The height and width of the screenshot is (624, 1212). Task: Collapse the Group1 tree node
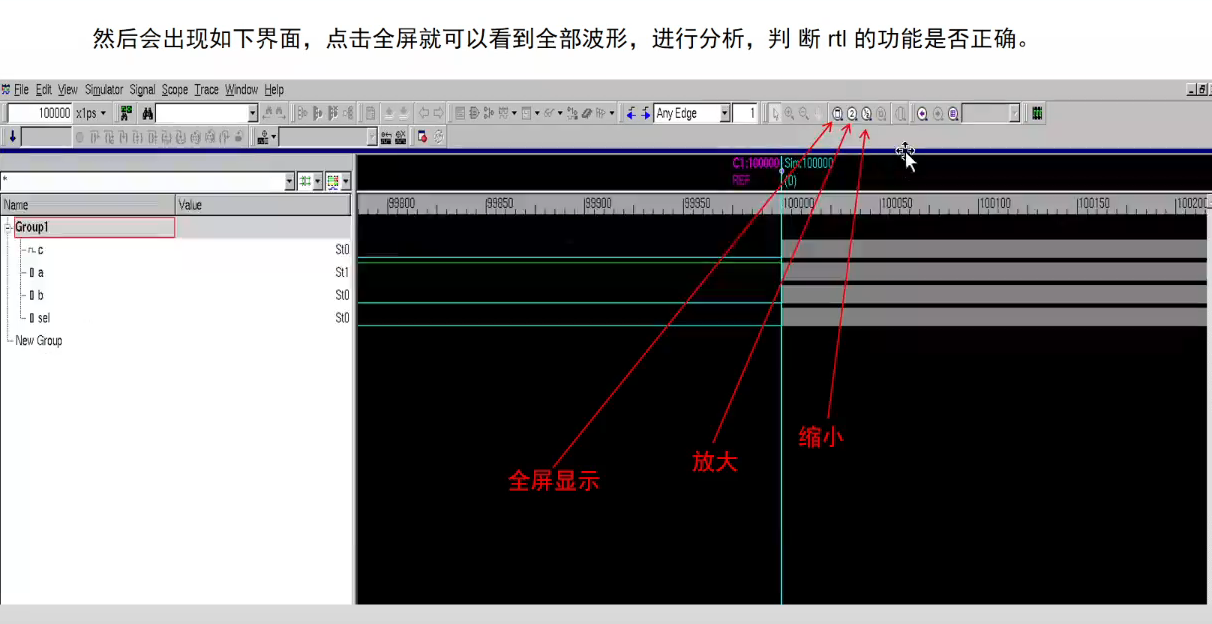[8, 227]
